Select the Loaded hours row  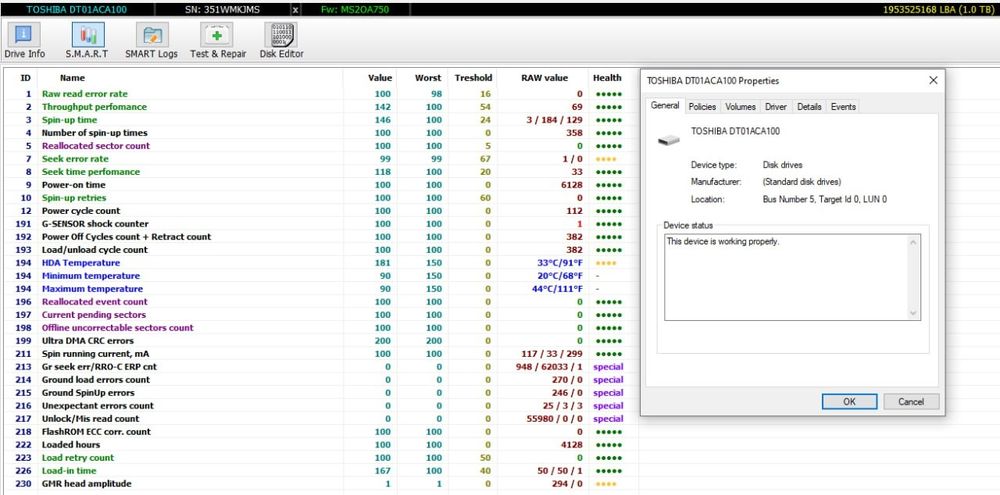321,445
